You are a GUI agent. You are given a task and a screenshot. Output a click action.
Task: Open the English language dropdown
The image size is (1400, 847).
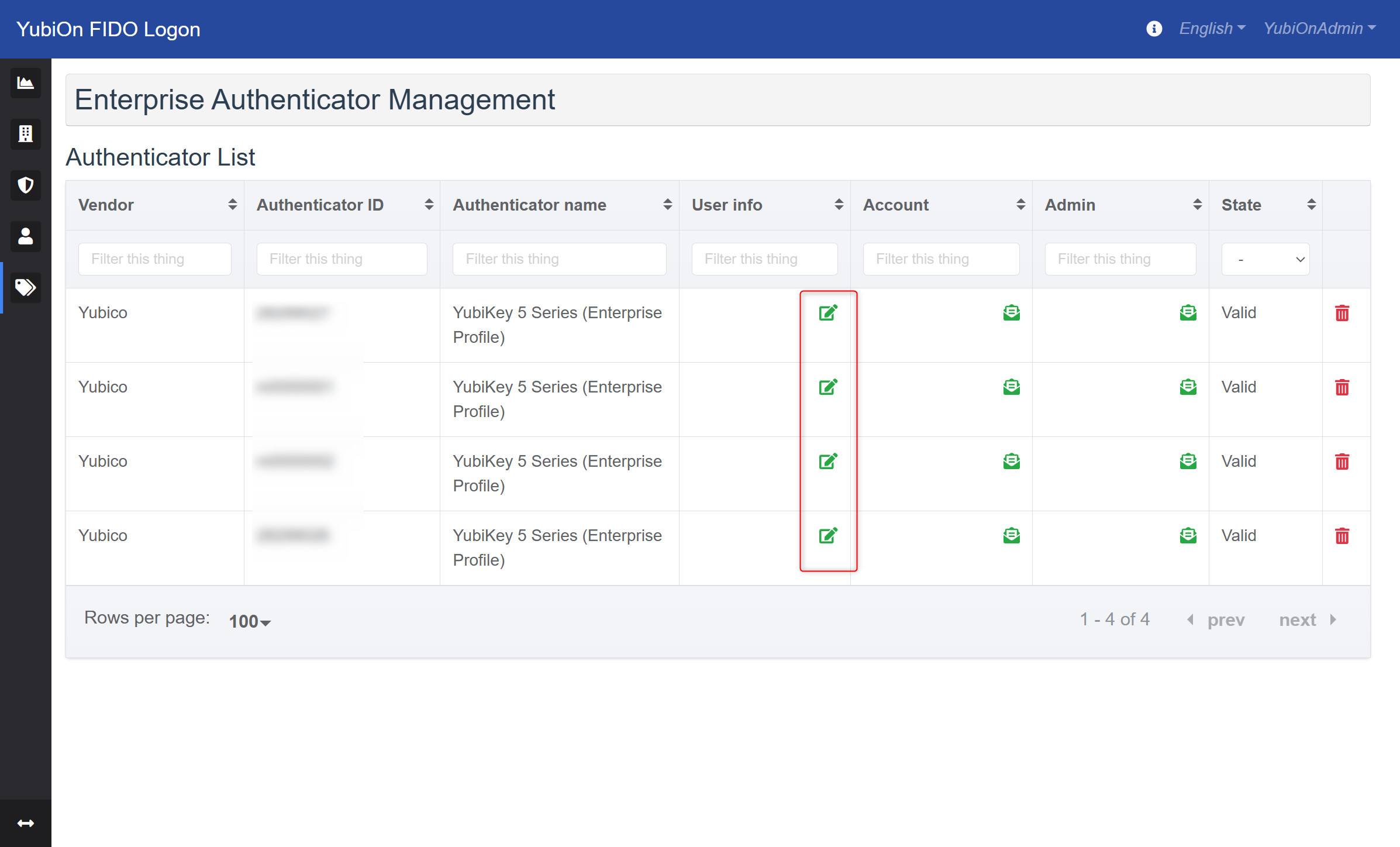[x=1212, y=29]
